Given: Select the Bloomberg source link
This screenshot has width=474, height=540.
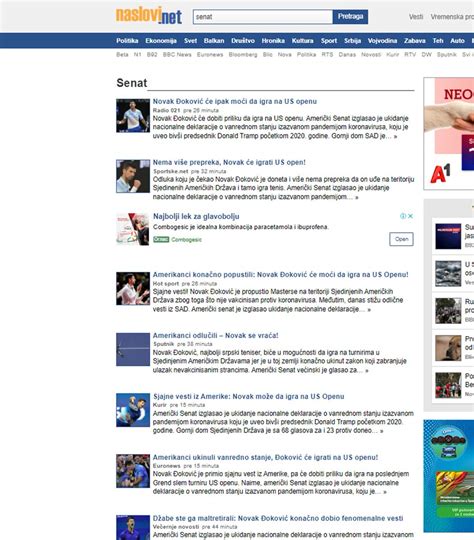Looking at the screenshot, I should tap(243, 54).
